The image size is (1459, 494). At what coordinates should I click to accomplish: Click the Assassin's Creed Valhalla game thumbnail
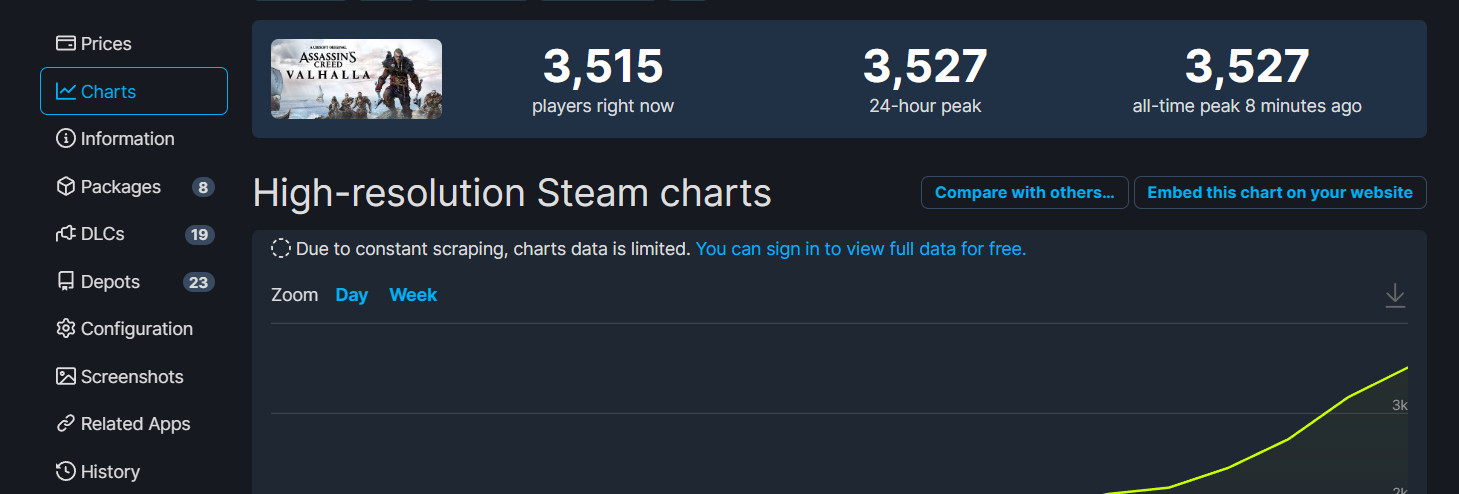pos(356,79)
